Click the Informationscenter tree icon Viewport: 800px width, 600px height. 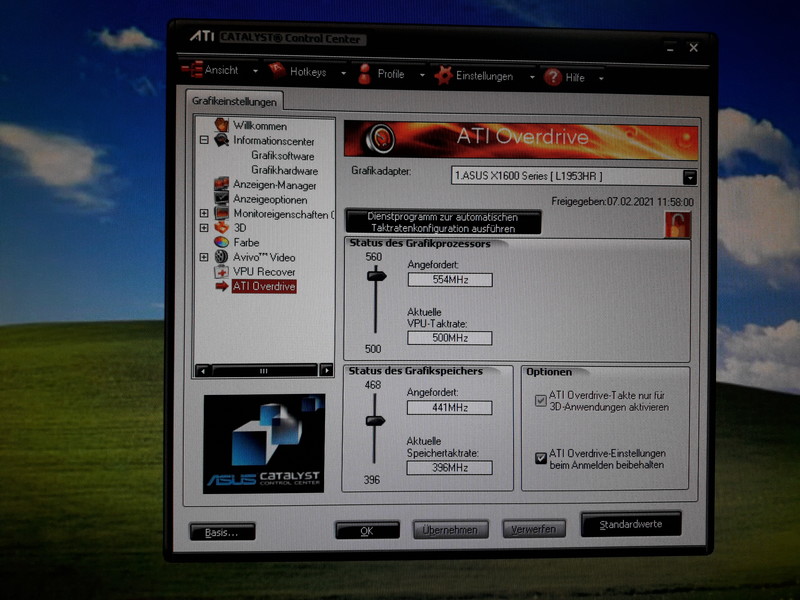coord(221,140)
